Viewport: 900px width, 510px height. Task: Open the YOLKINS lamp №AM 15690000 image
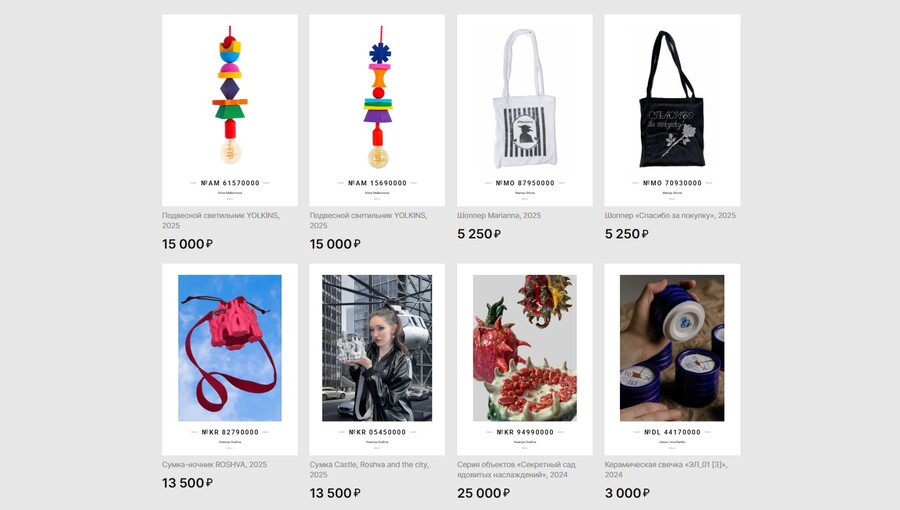[377, 110]
